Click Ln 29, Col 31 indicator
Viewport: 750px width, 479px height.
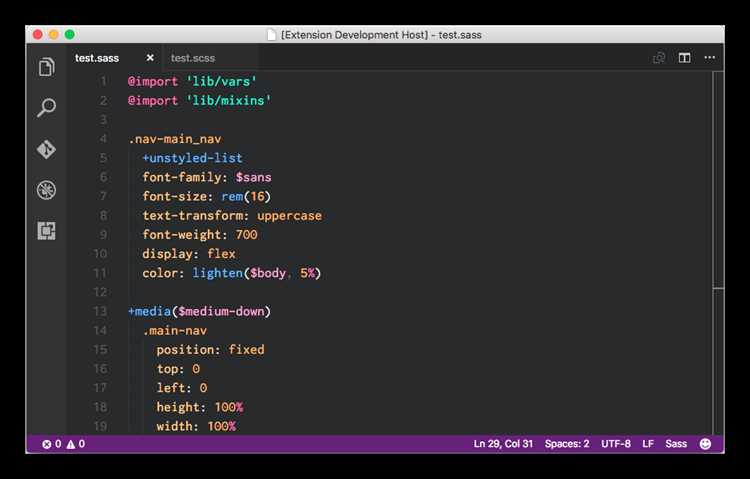click(x=503, y=443)
